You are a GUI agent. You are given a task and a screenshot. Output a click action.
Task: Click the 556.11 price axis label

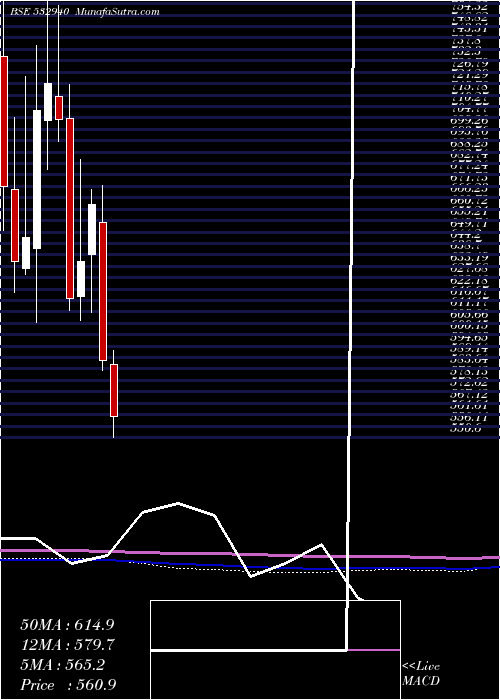pos(470,419)
